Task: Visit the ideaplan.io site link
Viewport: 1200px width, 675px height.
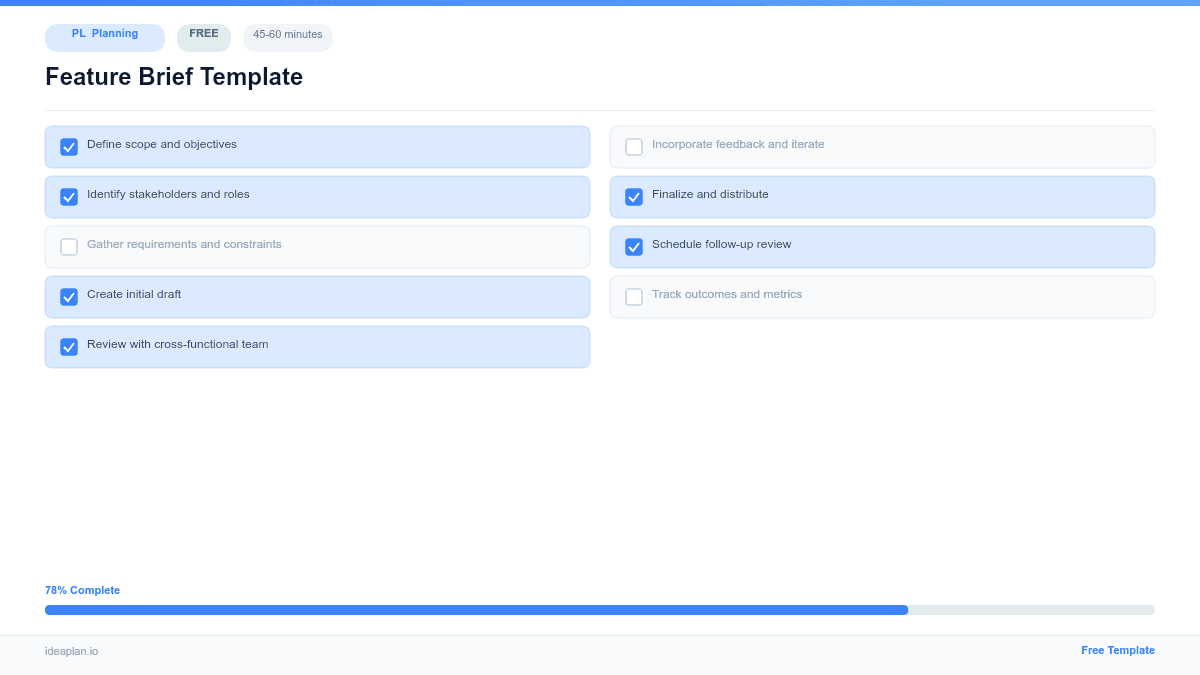Action: tap(70, 652)
